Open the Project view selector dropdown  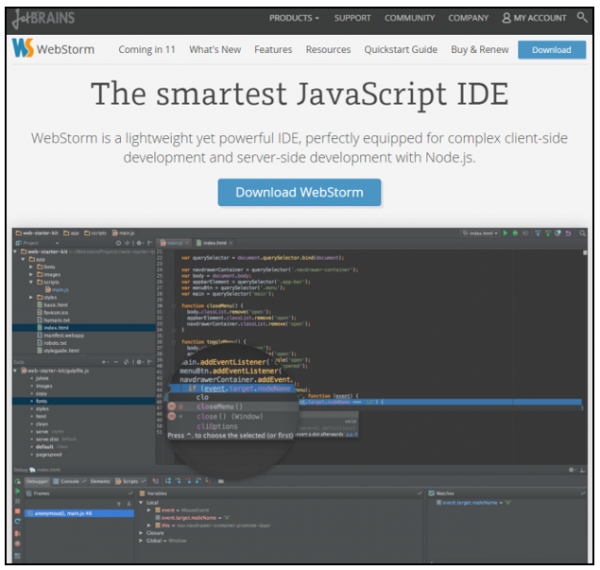[37, 243]
